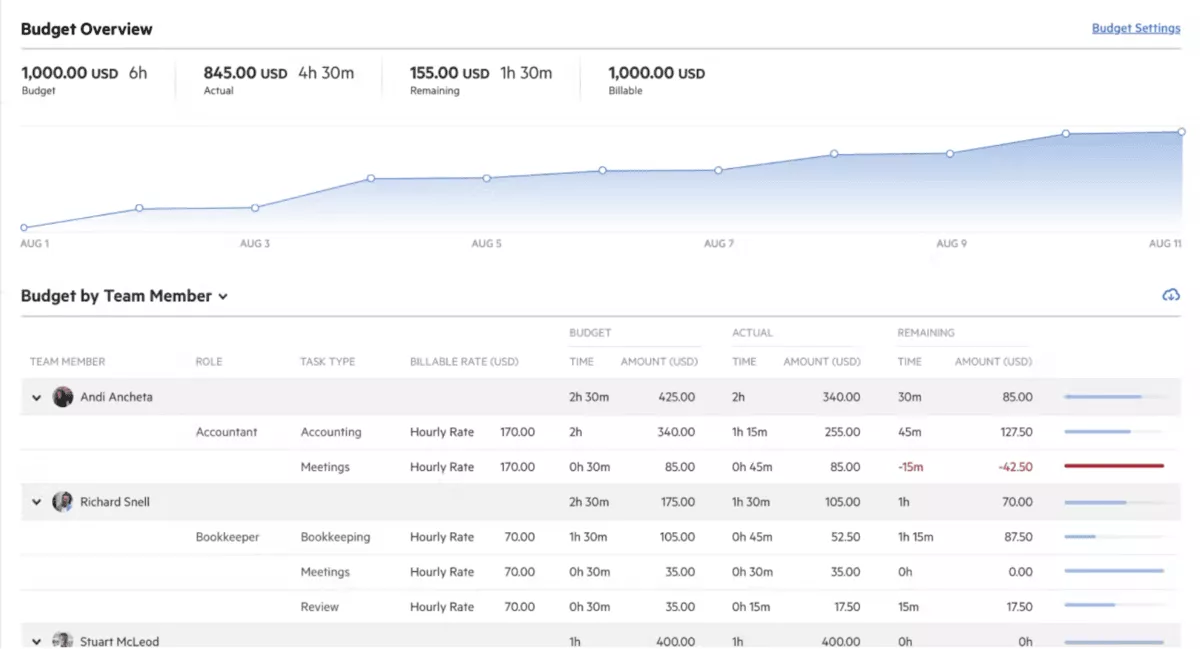Download budget data via the cloud export icon
Image resolution: width=1200 pixels, height=649 pixels.
pyautogui.click(x=1170, y=294)
